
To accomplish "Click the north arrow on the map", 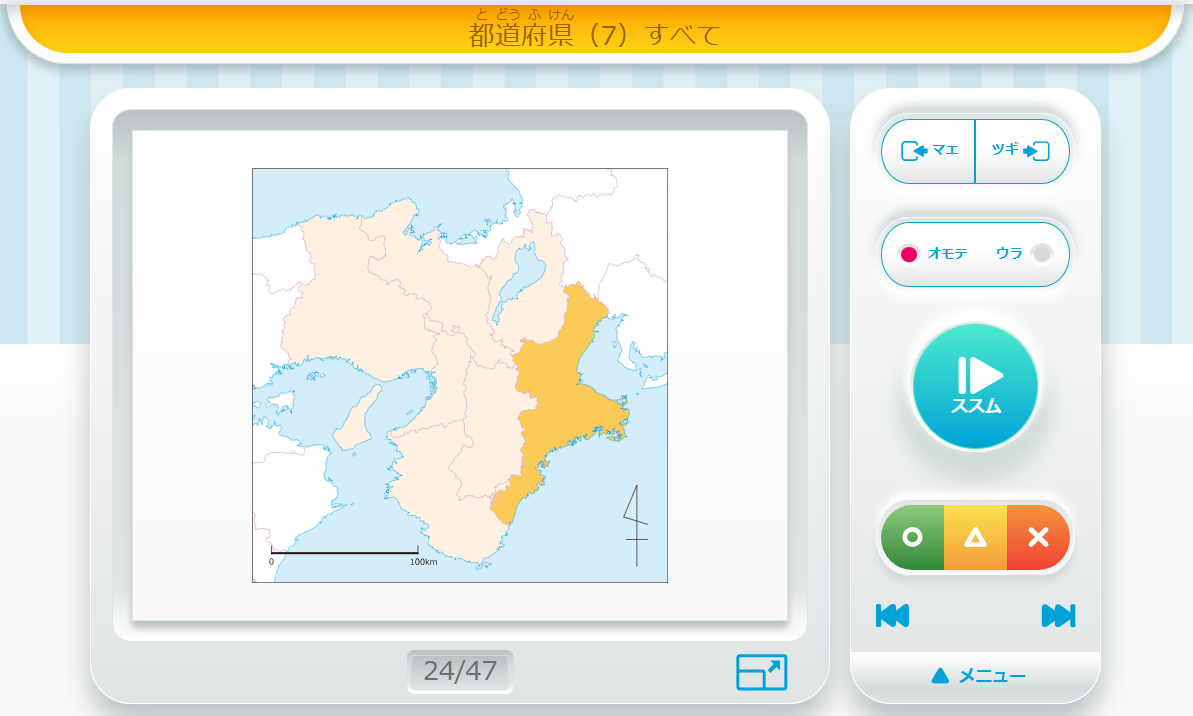I will tap(635, 525).
